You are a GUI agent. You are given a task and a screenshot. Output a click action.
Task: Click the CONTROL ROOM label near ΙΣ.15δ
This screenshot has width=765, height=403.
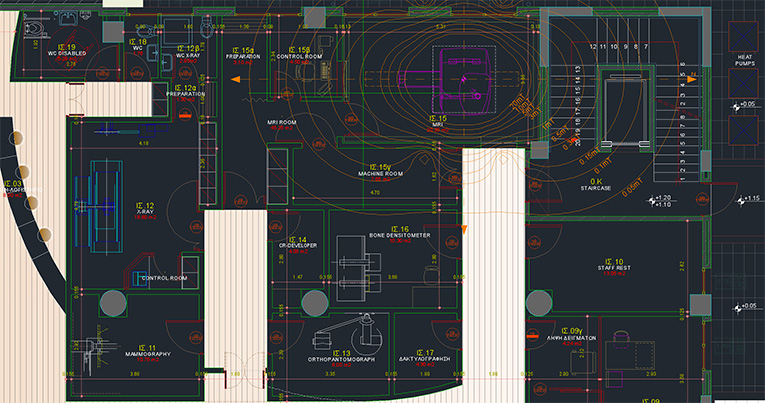[298, 57]
